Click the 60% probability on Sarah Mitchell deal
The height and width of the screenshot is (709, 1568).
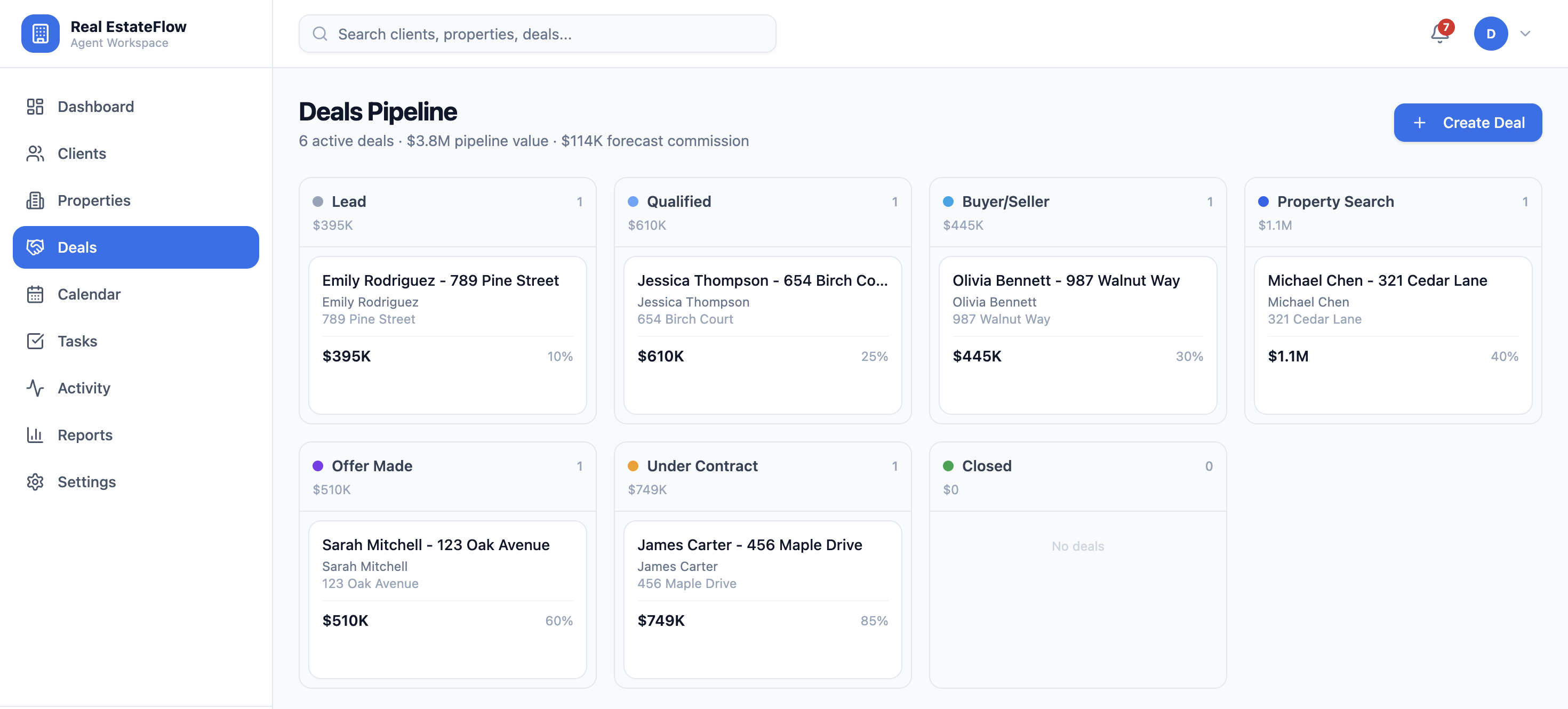pos(559,621)
